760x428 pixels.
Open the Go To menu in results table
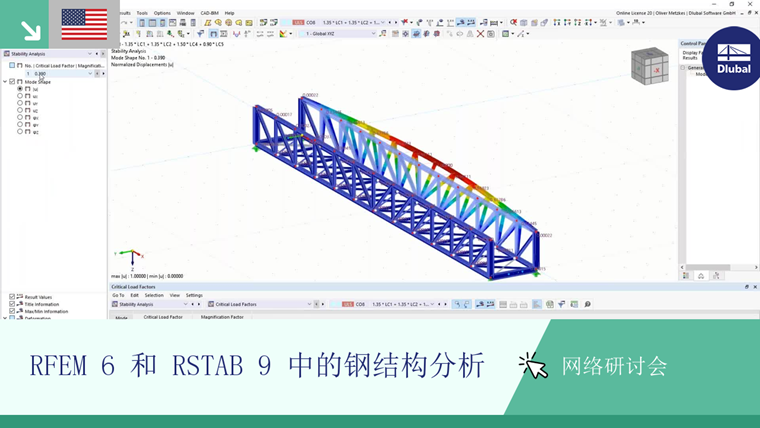(x=118, y=295)
